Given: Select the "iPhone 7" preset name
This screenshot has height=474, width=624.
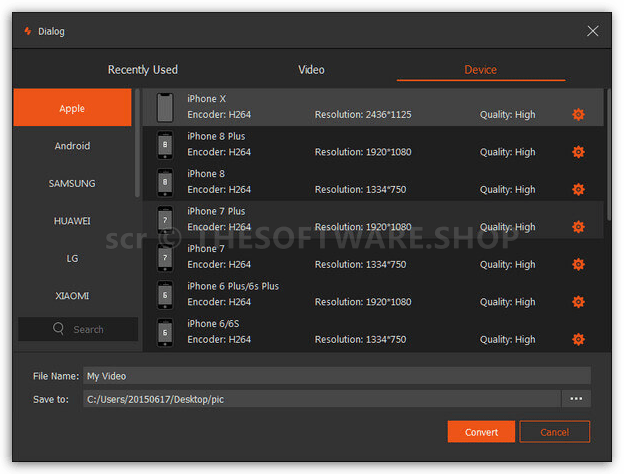Looking at the screenshot, I should click(x=206, y=249).
